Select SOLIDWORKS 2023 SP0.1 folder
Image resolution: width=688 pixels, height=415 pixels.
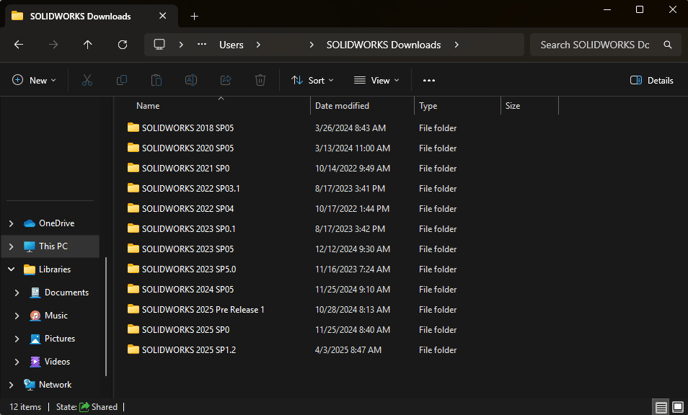click(189, 229)
